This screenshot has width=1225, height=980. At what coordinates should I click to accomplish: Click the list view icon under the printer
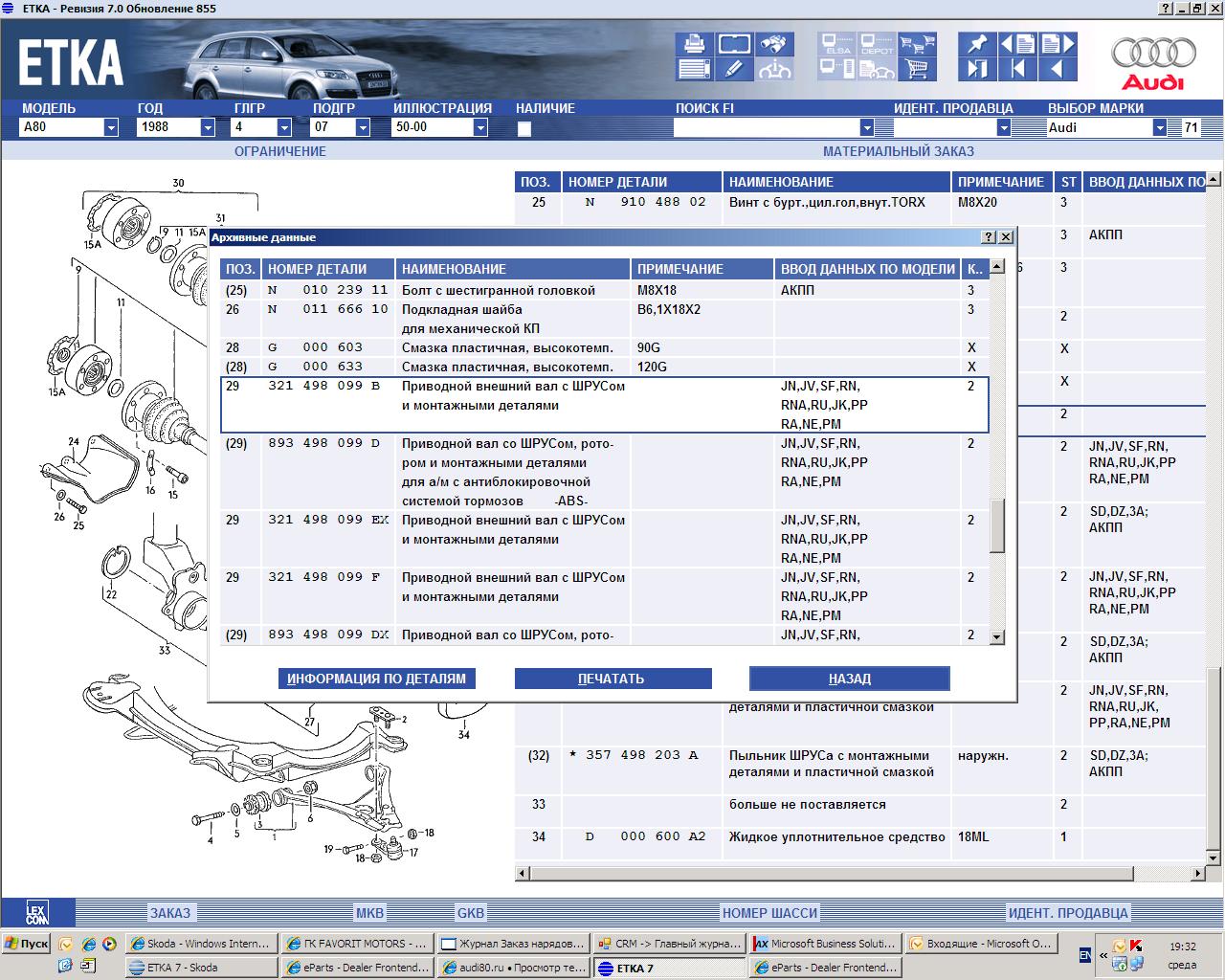[x=694, y=69]
